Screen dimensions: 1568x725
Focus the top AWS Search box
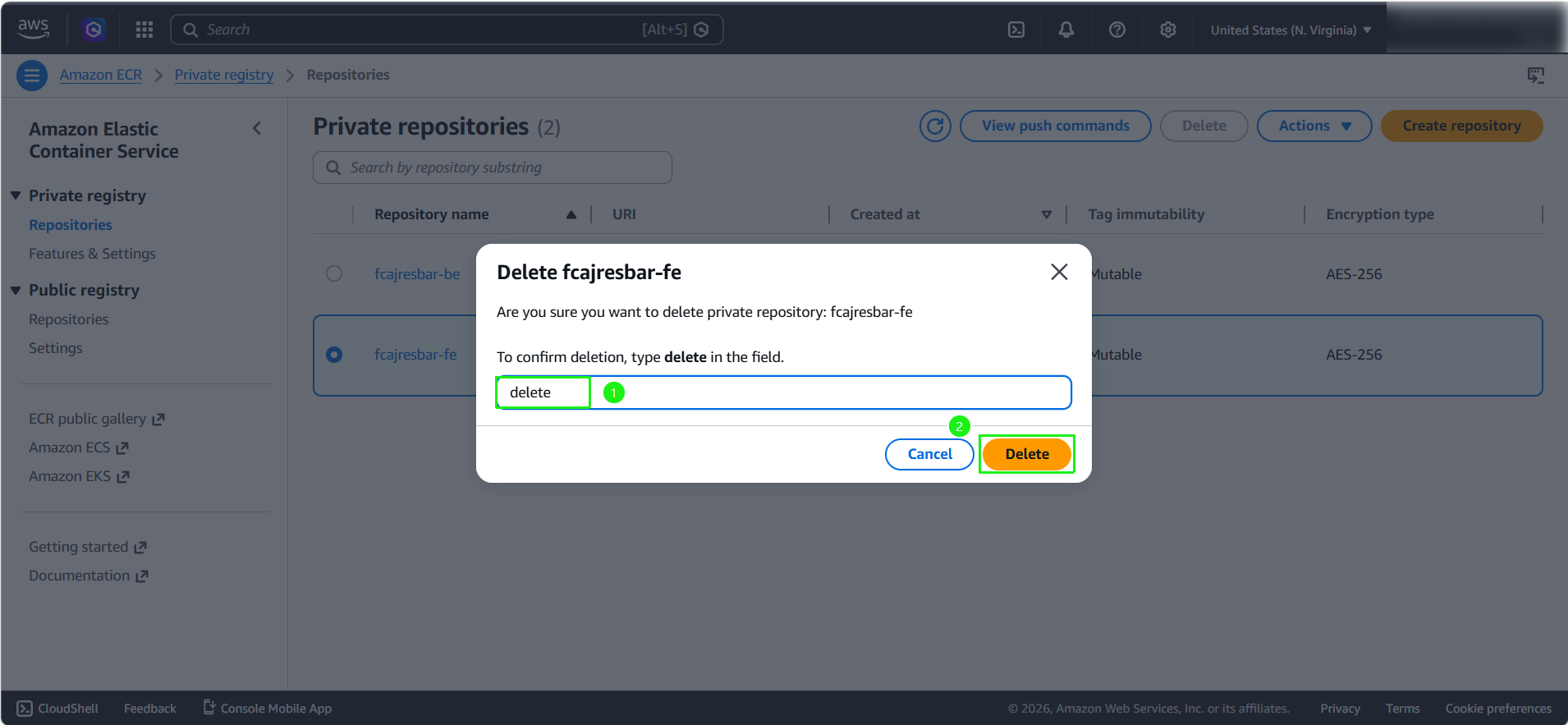click(447, 30)
